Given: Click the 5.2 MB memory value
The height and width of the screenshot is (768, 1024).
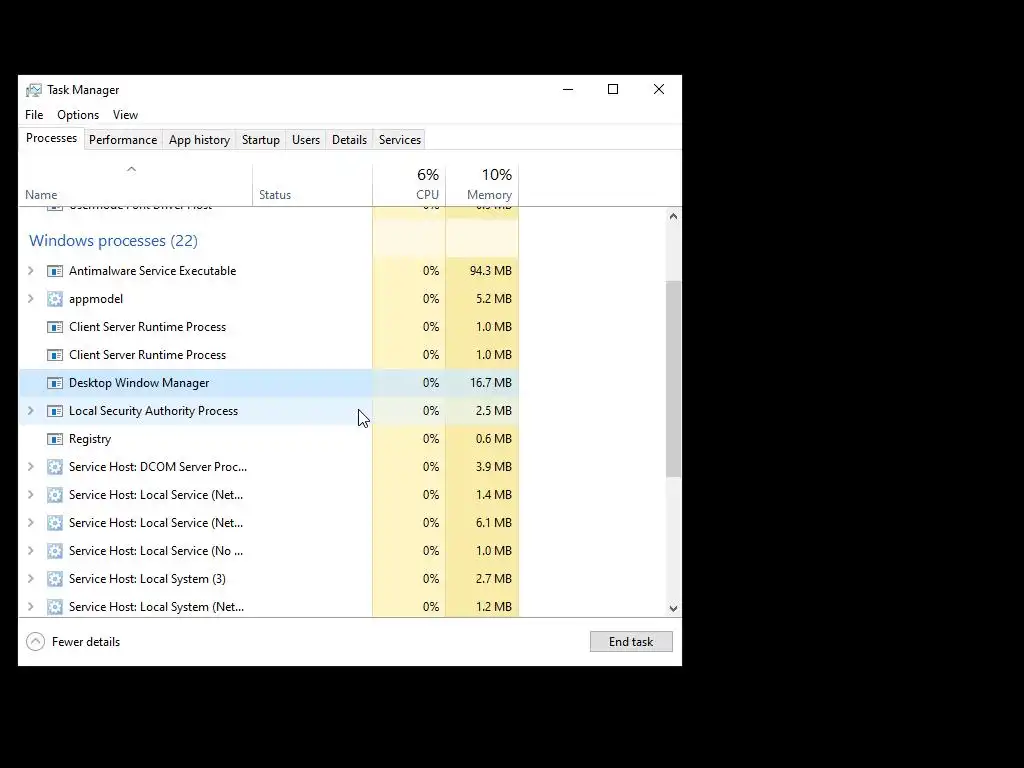Looking at the screenshot, I should click(494, 299).
